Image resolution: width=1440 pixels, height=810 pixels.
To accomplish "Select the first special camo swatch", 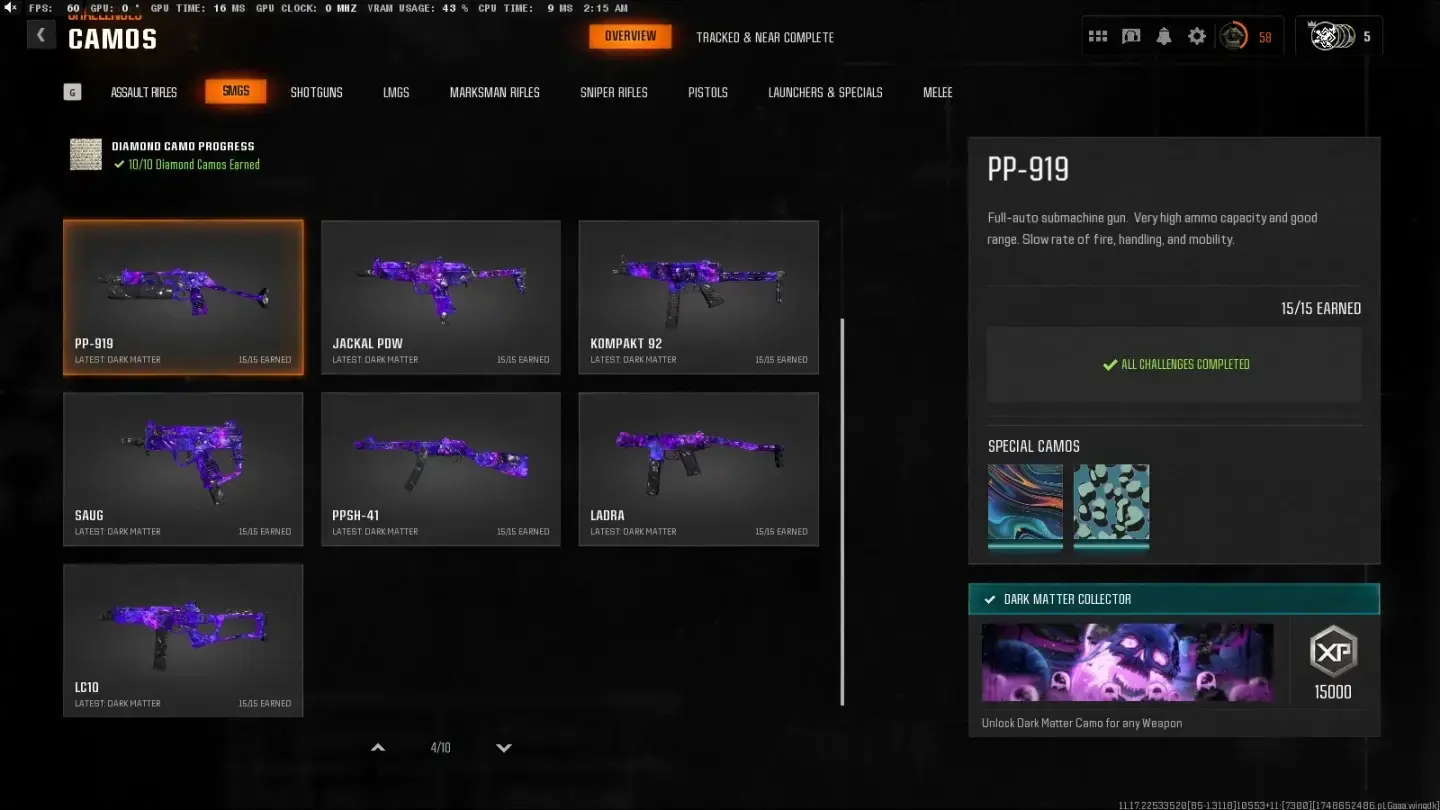I will click(1025, 506).
